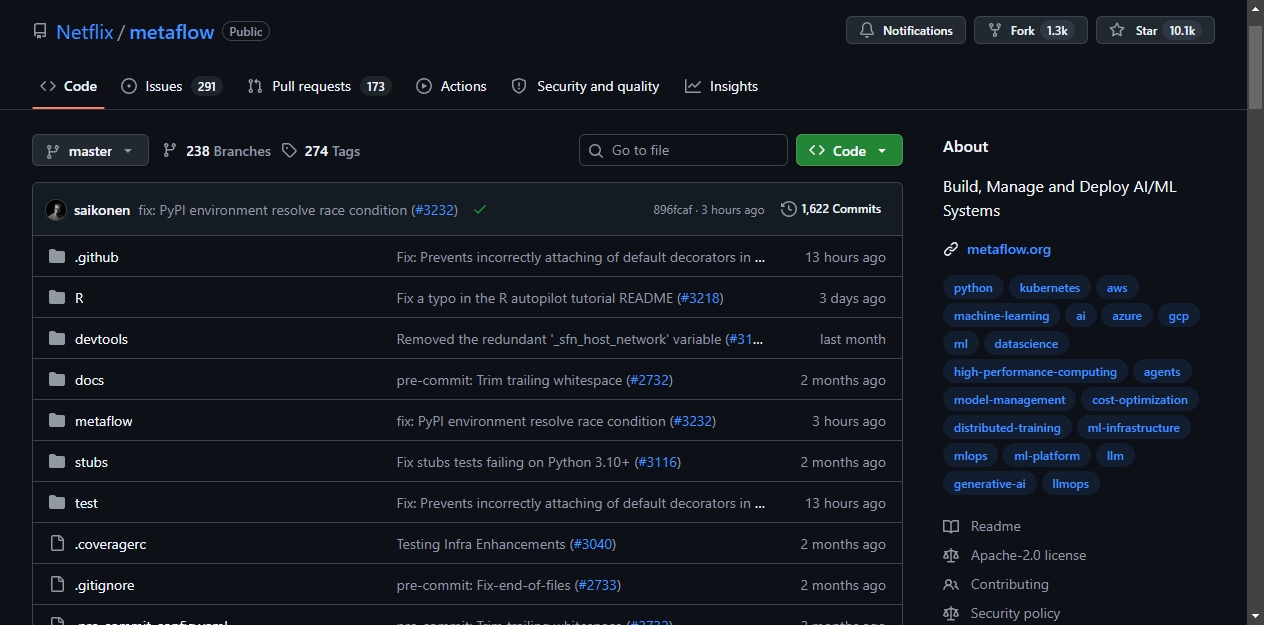1264x625 pixels.
Task: Click the file icon for .gitignore
Action: point(57,585)
